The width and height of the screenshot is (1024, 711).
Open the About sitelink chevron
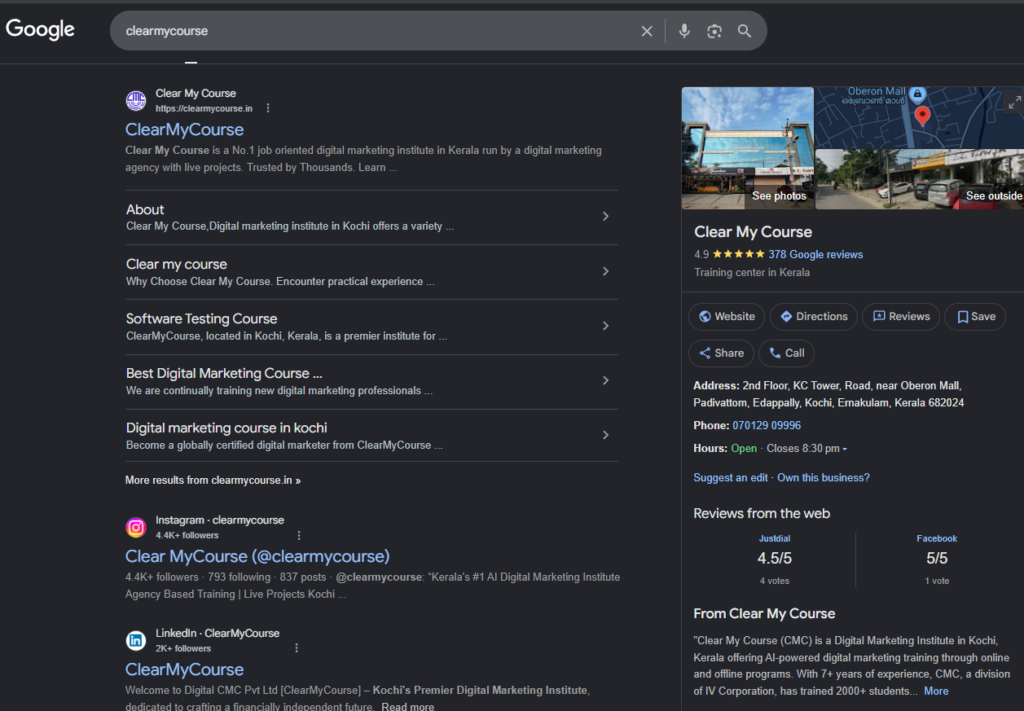point(605,216)
